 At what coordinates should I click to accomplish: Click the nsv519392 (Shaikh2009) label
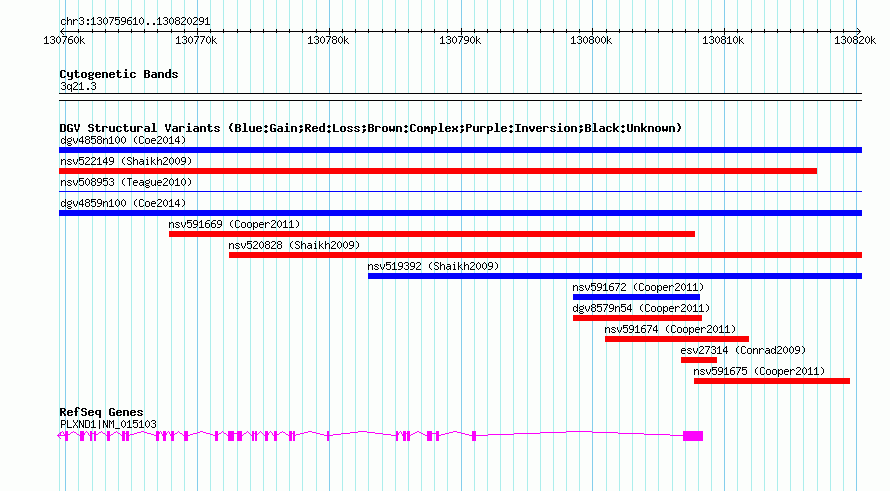[433, 266]
